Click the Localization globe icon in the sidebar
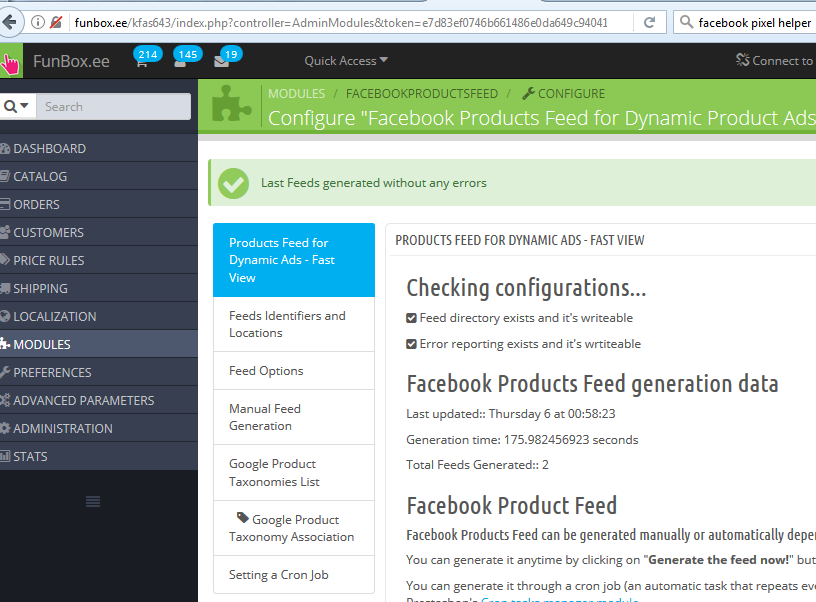This screenshot has height=602, width=816. point(5,316)
